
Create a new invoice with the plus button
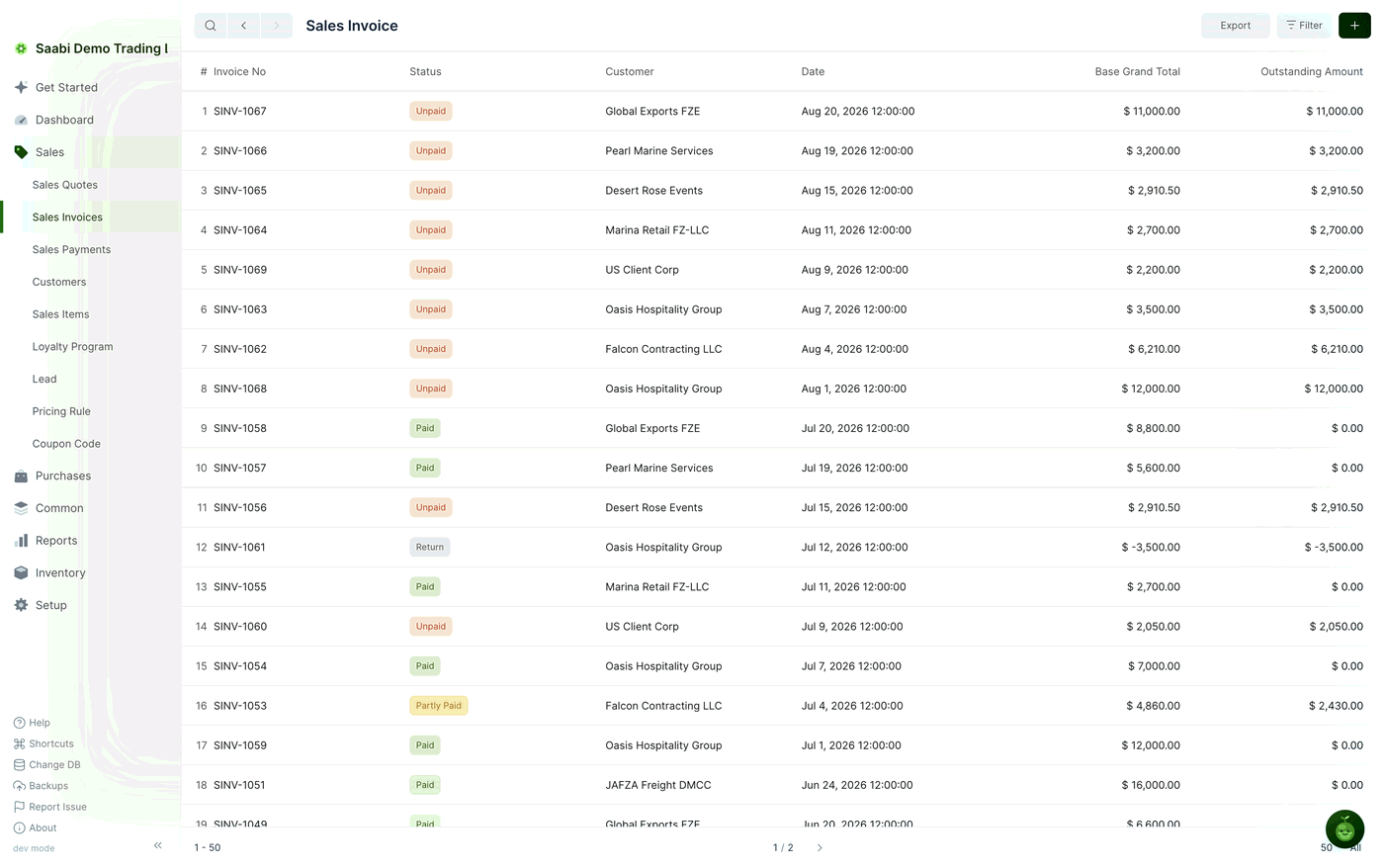1354,26
